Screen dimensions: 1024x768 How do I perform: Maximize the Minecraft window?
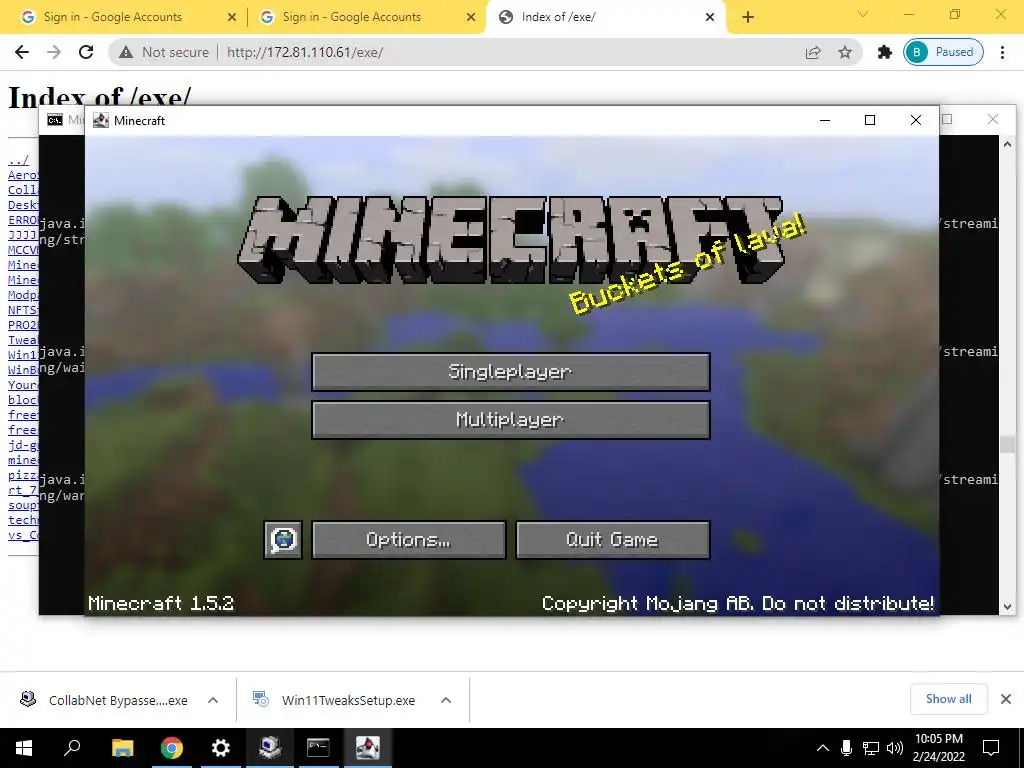pyautogui.click(x=870, y=120)
